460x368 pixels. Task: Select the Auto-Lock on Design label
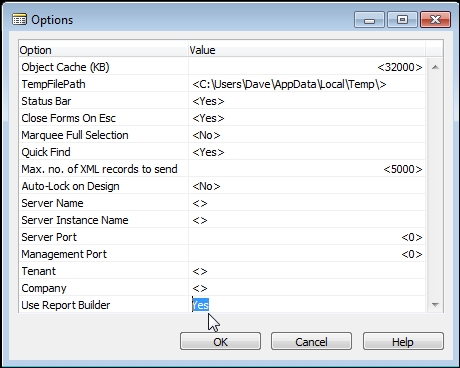coord(70,186)
